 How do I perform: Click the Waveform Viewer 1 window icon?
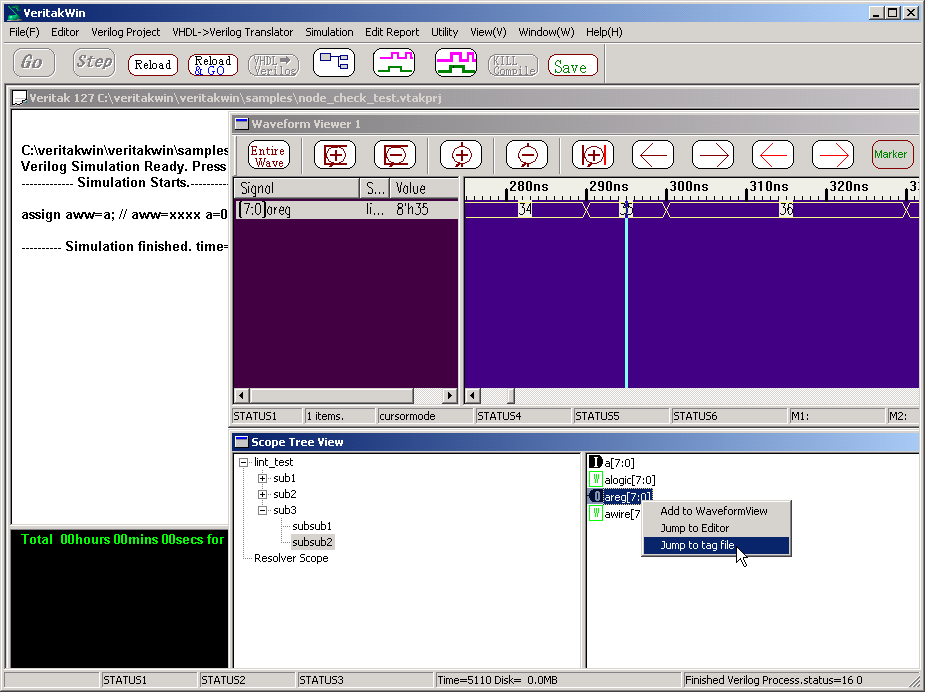[241, 124]
